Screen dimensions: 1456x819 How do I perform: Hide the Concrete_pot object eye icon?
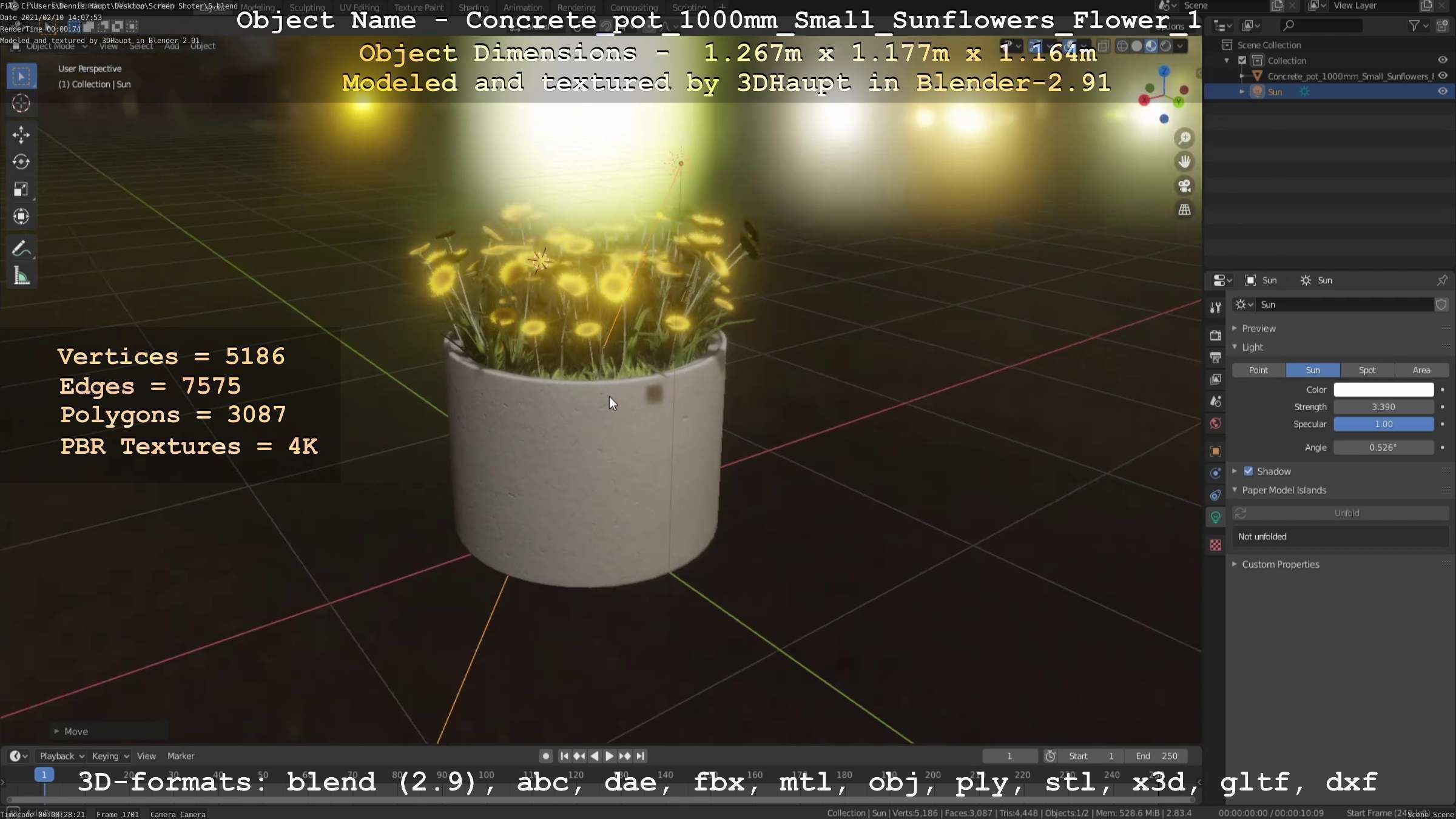point(1443,76)
